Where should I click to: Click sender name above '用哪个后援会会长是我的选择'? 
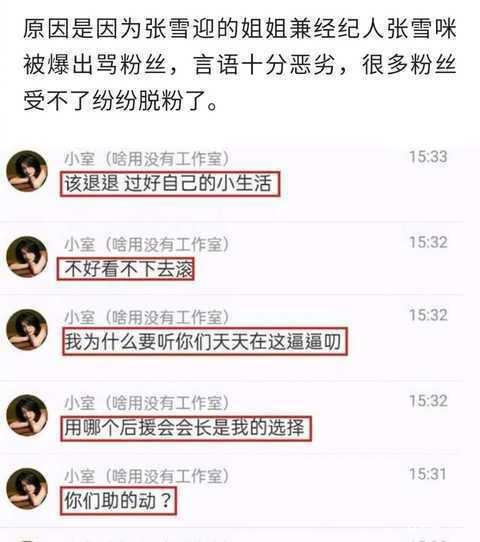tap(147, 403)
